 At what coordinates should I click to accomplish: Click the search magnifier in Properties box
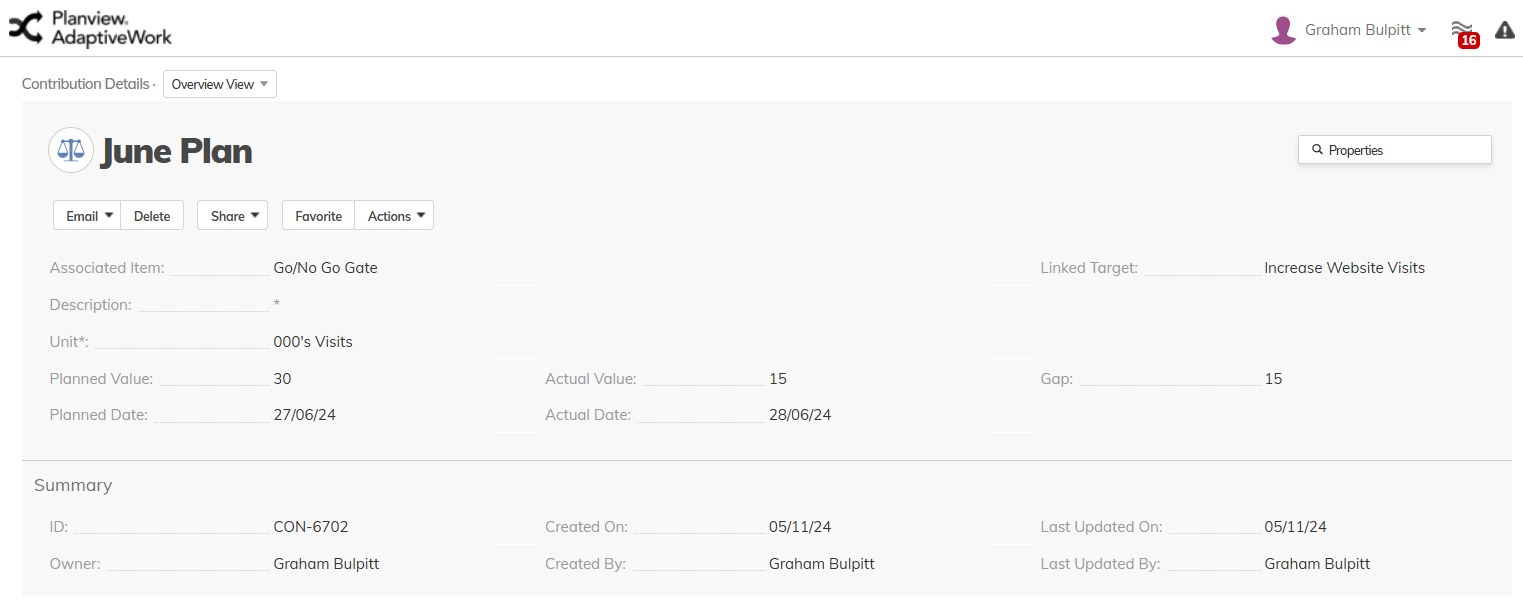1317,150
